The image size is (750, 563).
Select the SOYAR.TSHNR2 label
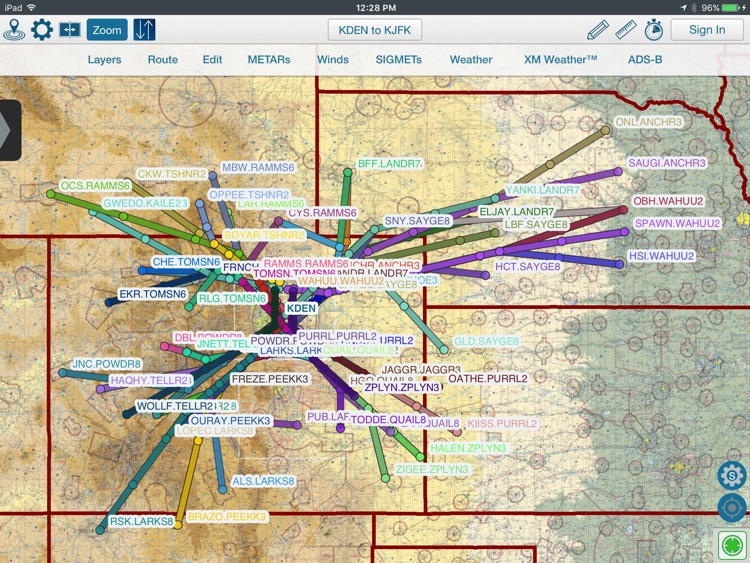[264, 235]
